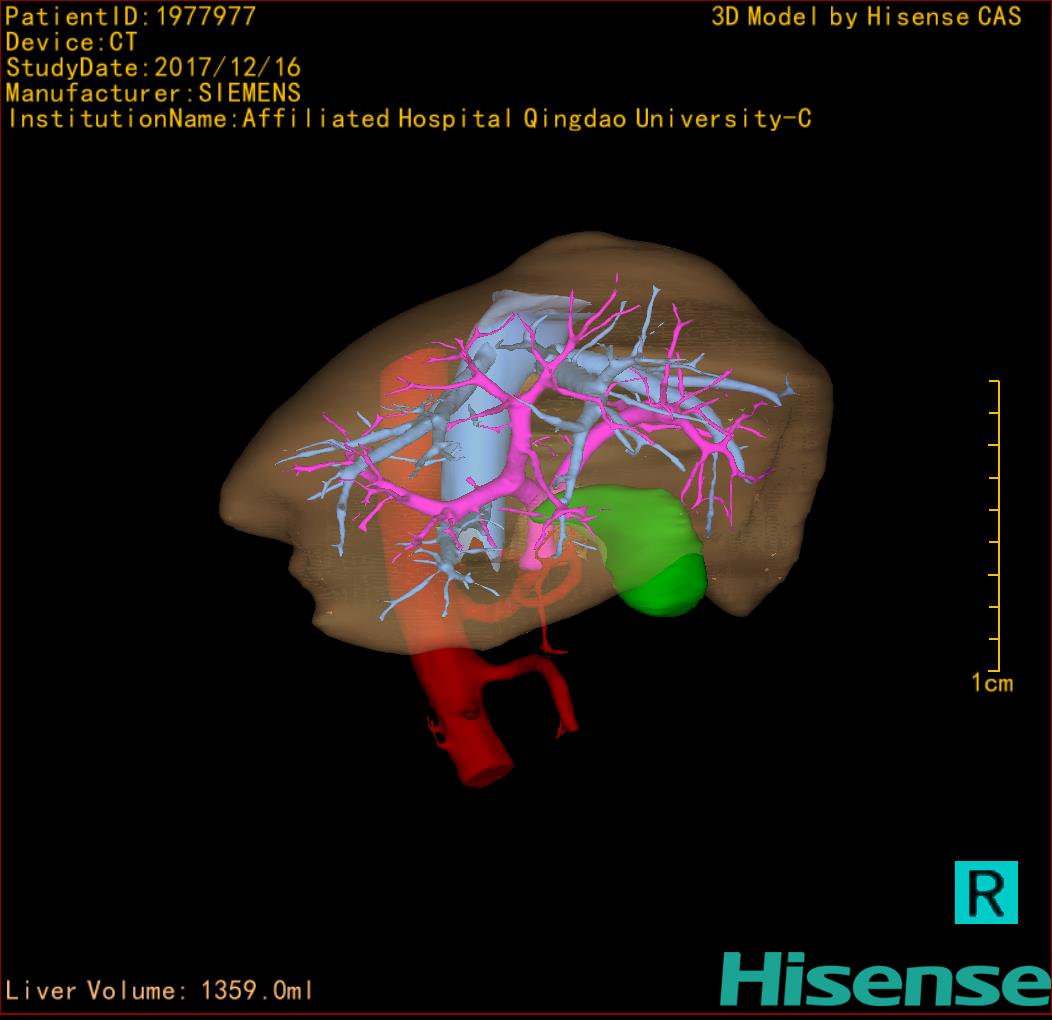The height and width of the screenshot is (1020, 1052).
Task: Click the InstitutionName hospital text
Action: [x=409, y=119]
